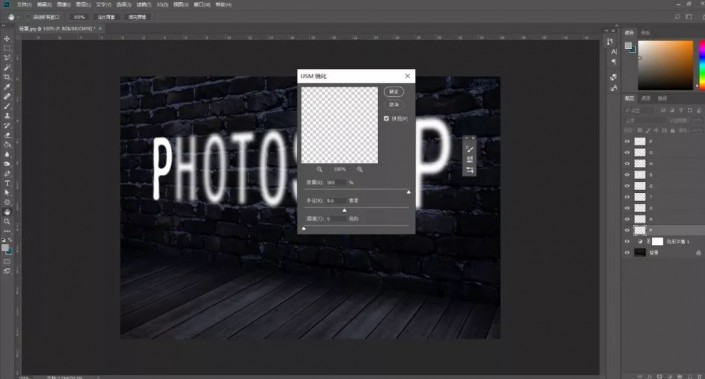Open the 滤镜 menu
The height and width of the screenshot is (379, 705).
[143, 4]
